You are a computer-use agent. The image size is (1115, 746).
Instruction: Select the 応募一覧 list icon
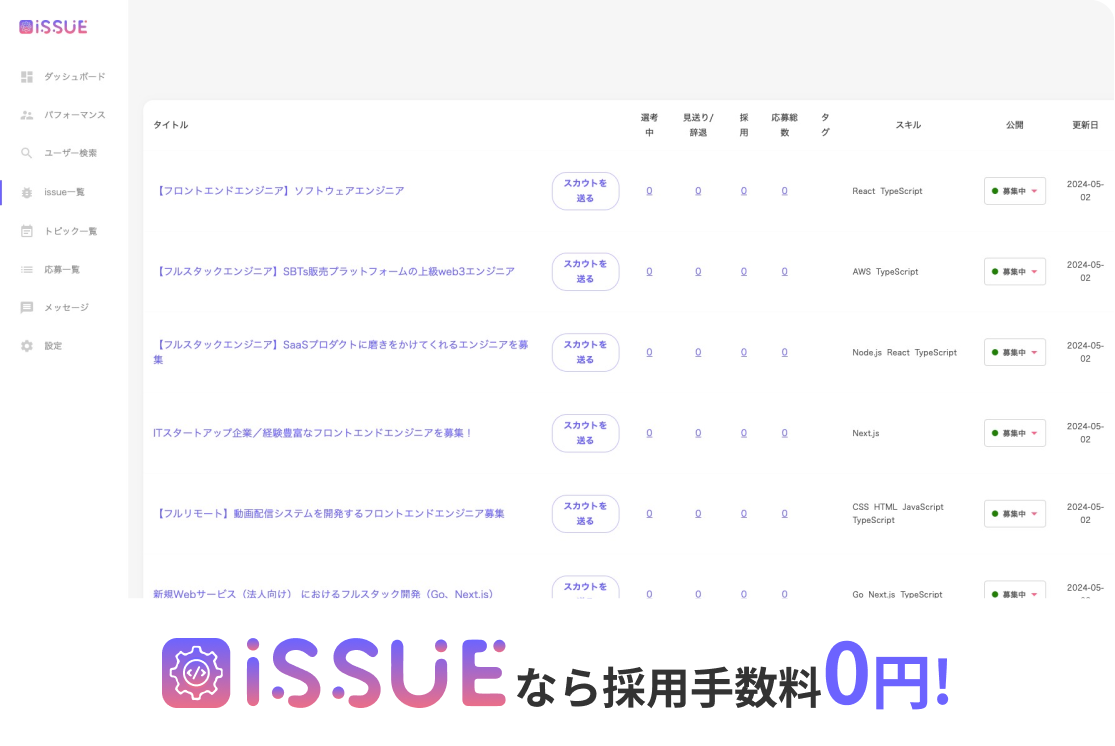coord(26,268)
